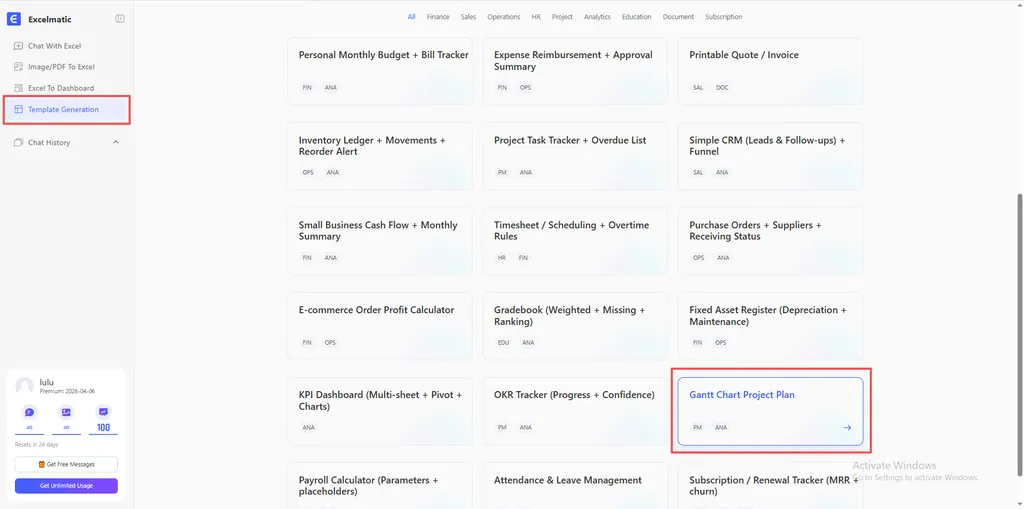Click the Get Unlimited Usage button
The image size is (1024, 509).
click(66, 486)
